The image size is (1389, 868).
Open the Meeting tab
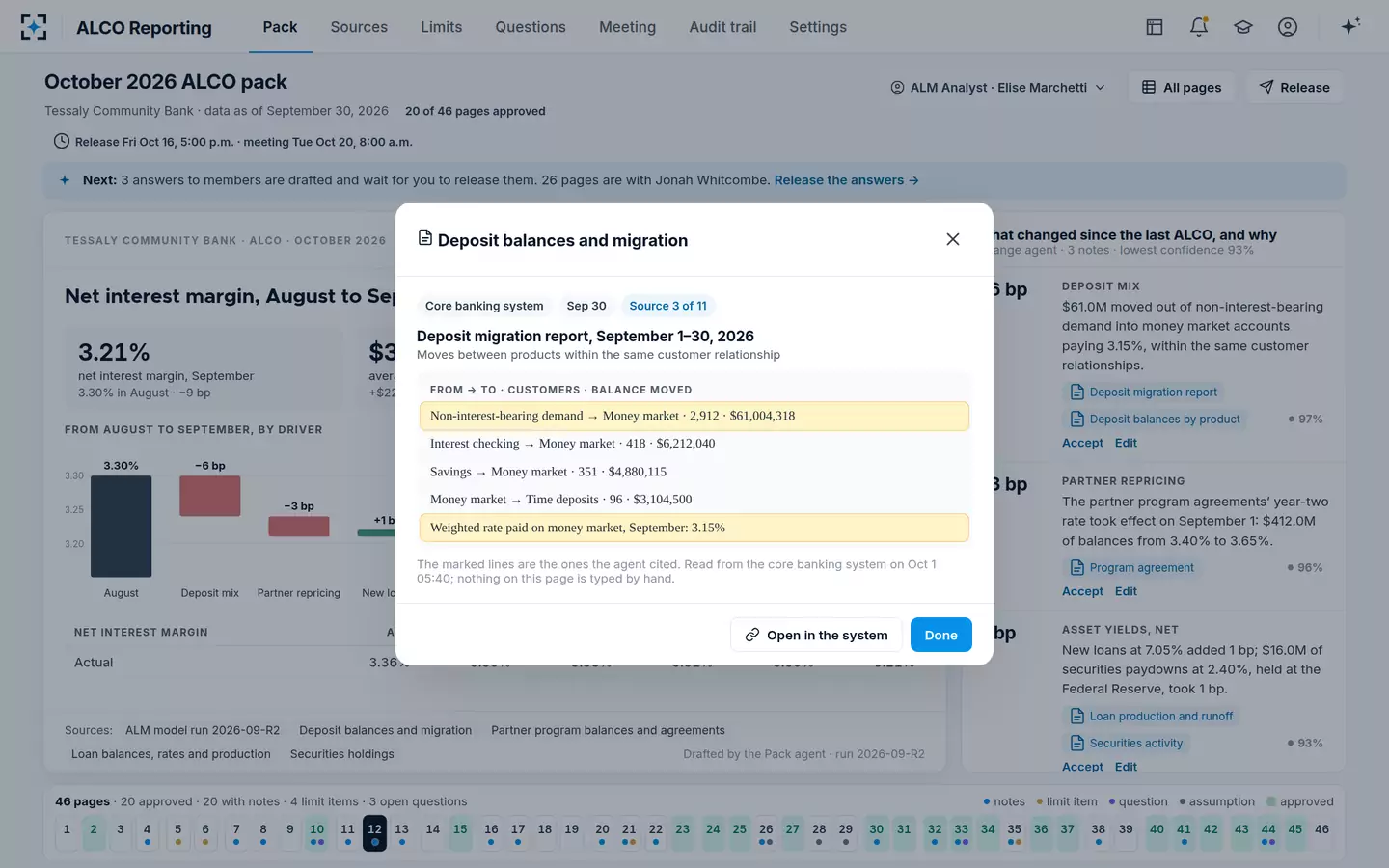tap(627, 27)
